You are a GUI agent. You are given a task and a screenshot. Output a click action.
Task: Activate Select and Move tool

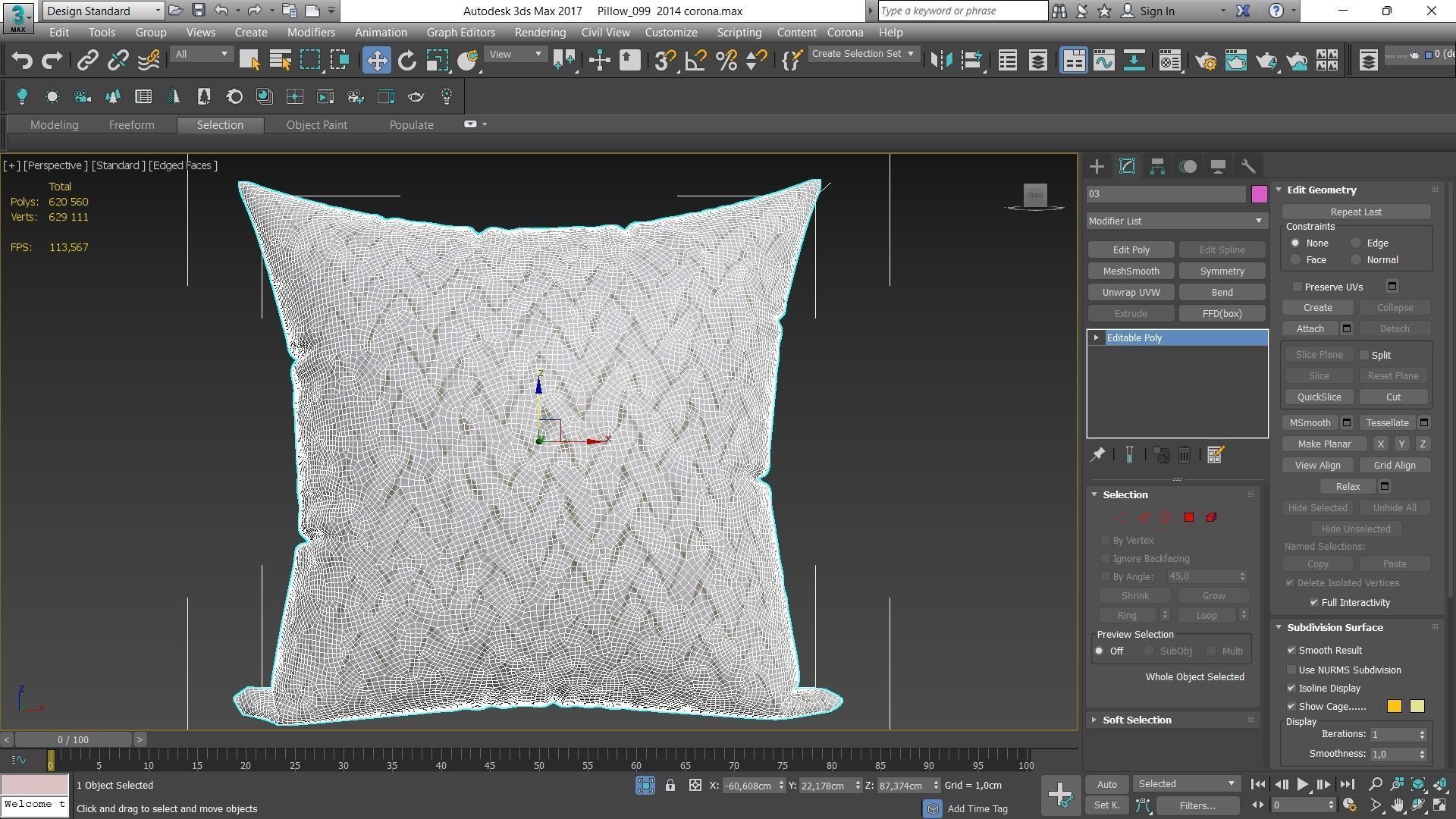(376, 61)
